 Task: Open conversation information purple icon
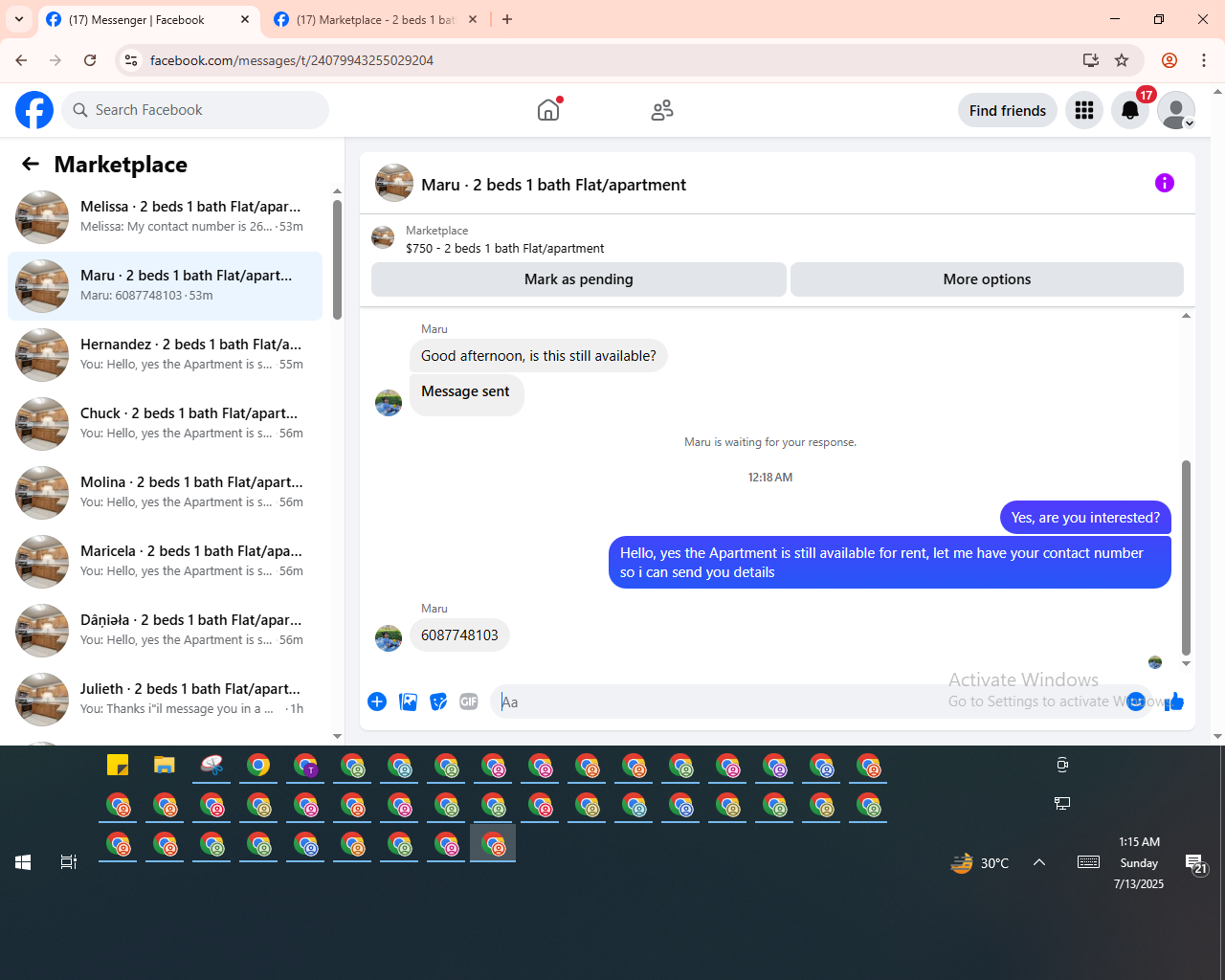1165,183
